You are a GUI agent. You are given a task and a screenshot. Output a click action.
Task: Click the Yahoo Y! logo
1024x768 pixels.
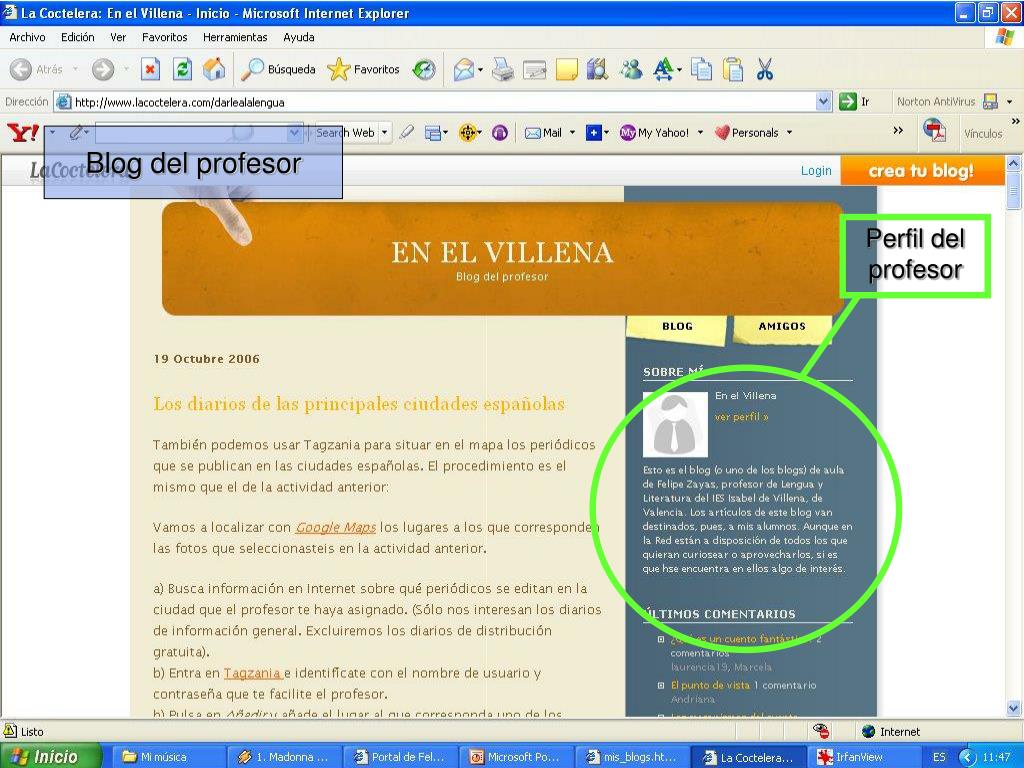(x=23, y=133)
